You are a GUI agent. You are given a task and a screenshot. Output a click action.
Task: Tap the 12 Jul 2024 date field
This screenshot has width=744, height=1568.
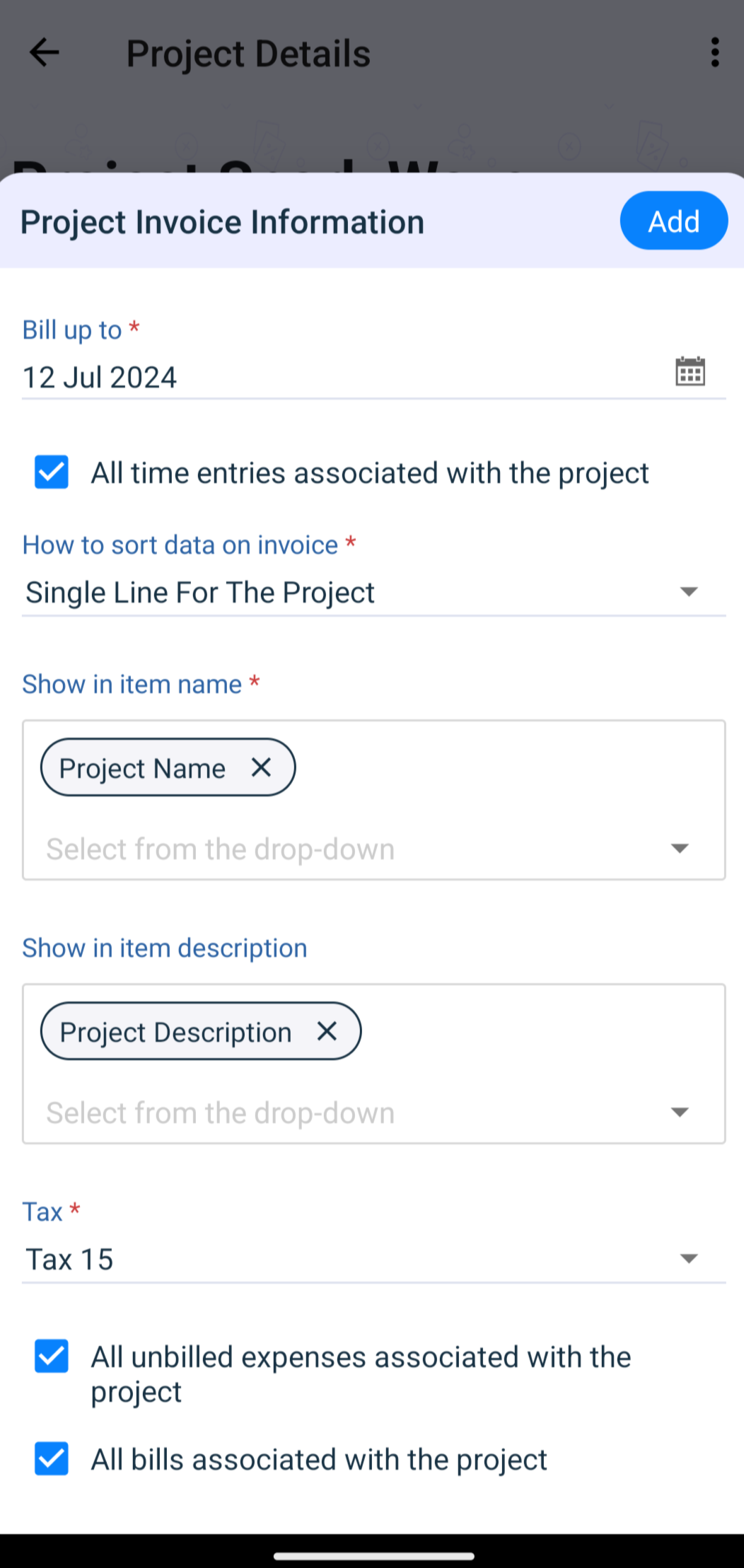tap(100, 378)
